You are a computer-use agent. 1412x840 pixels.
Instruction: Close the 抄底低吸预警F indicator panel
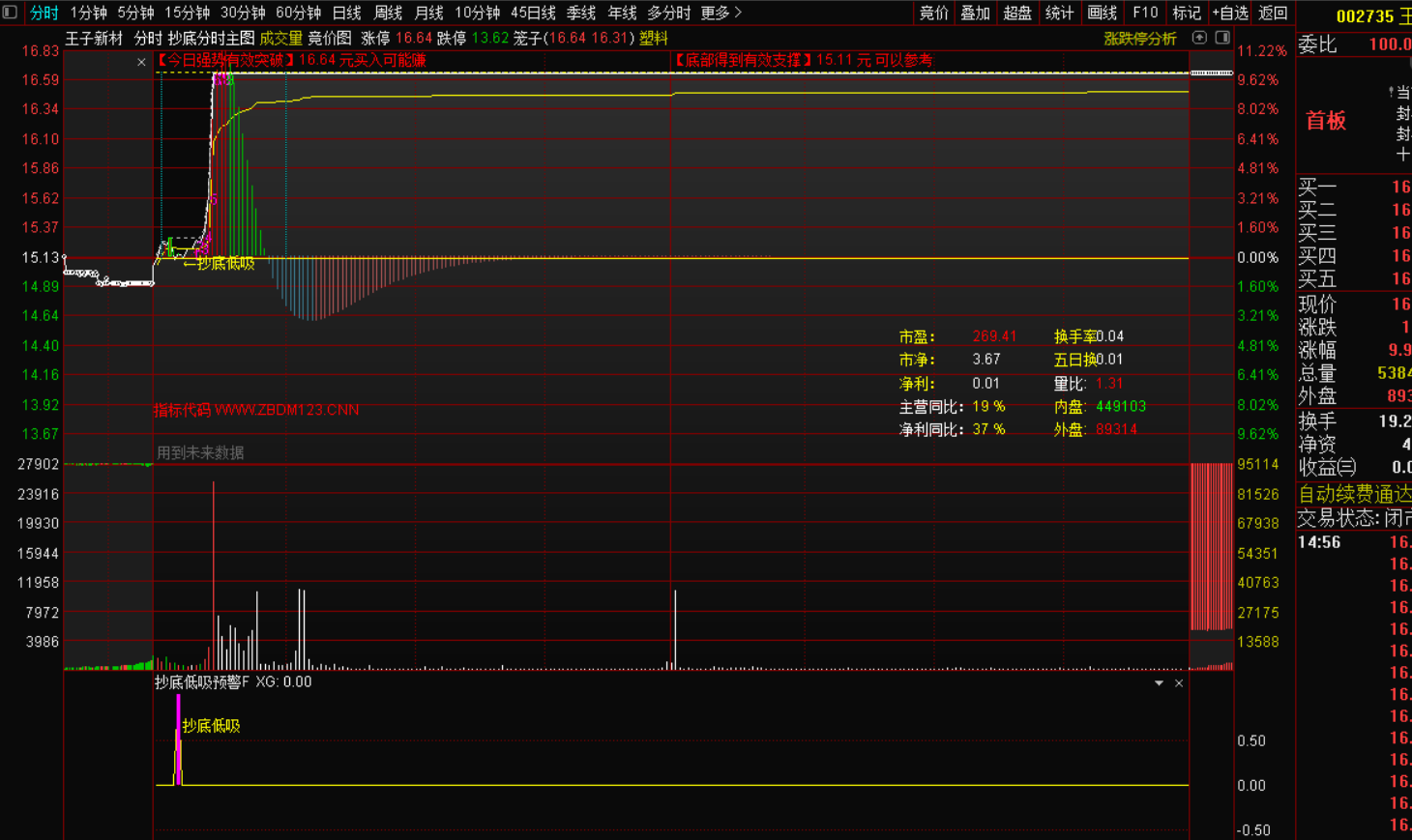click(x=1179, y=683)
